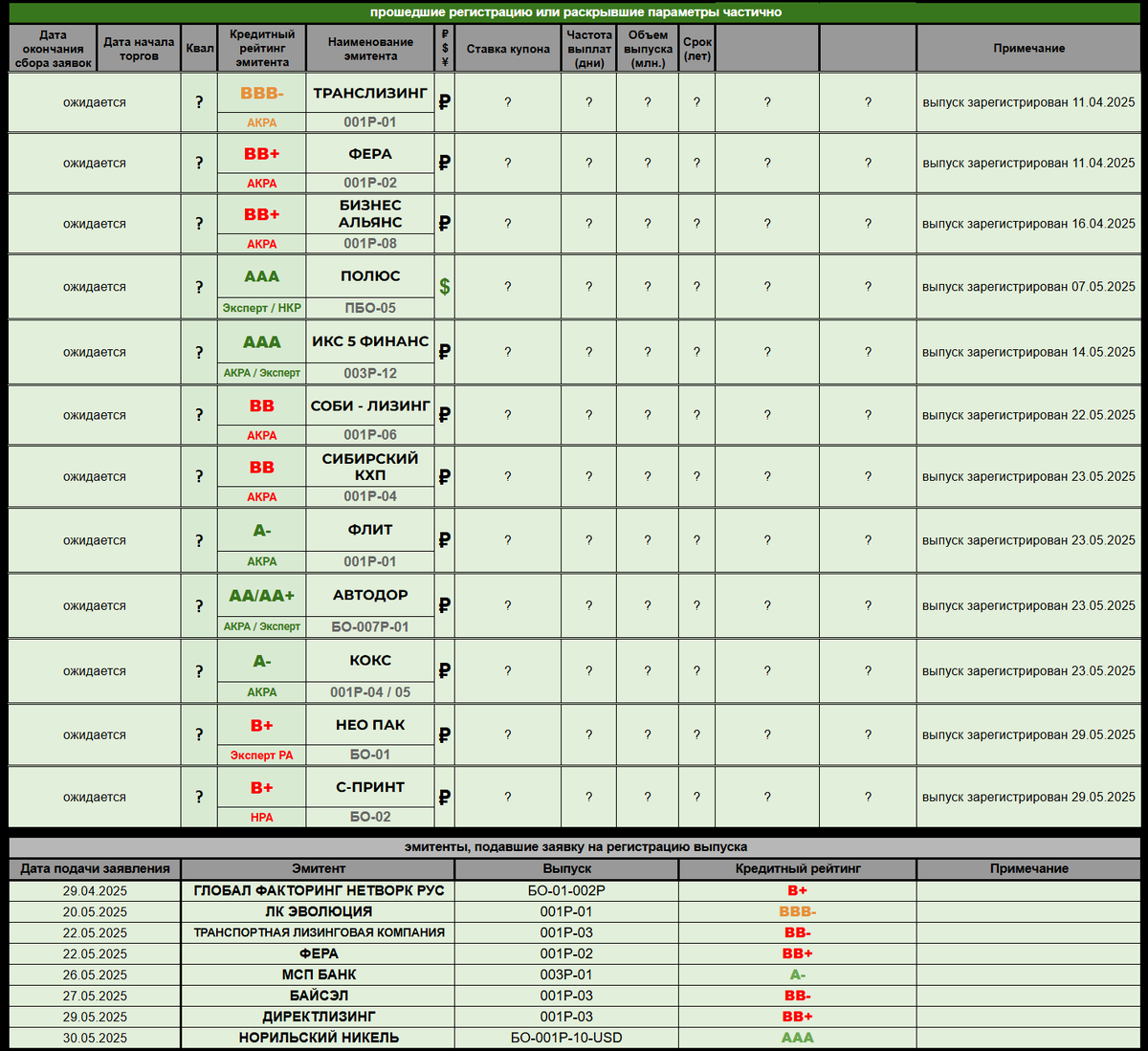
Task: Click the НРА agency label under С-ПРИНТ
Action: click(x=262, y=818)
